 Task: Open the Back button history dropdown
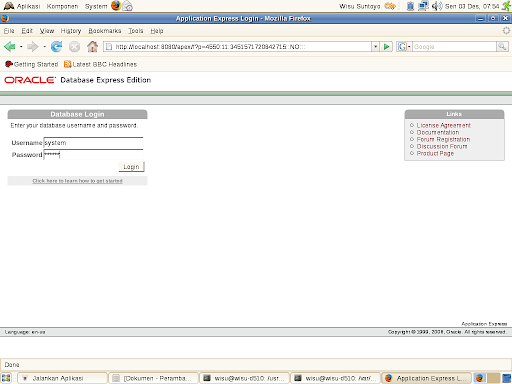[21, 47]
